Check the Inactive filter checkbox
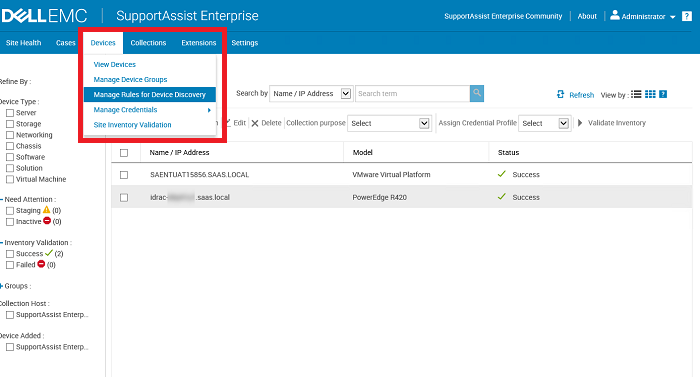 (x=10, y=222)
